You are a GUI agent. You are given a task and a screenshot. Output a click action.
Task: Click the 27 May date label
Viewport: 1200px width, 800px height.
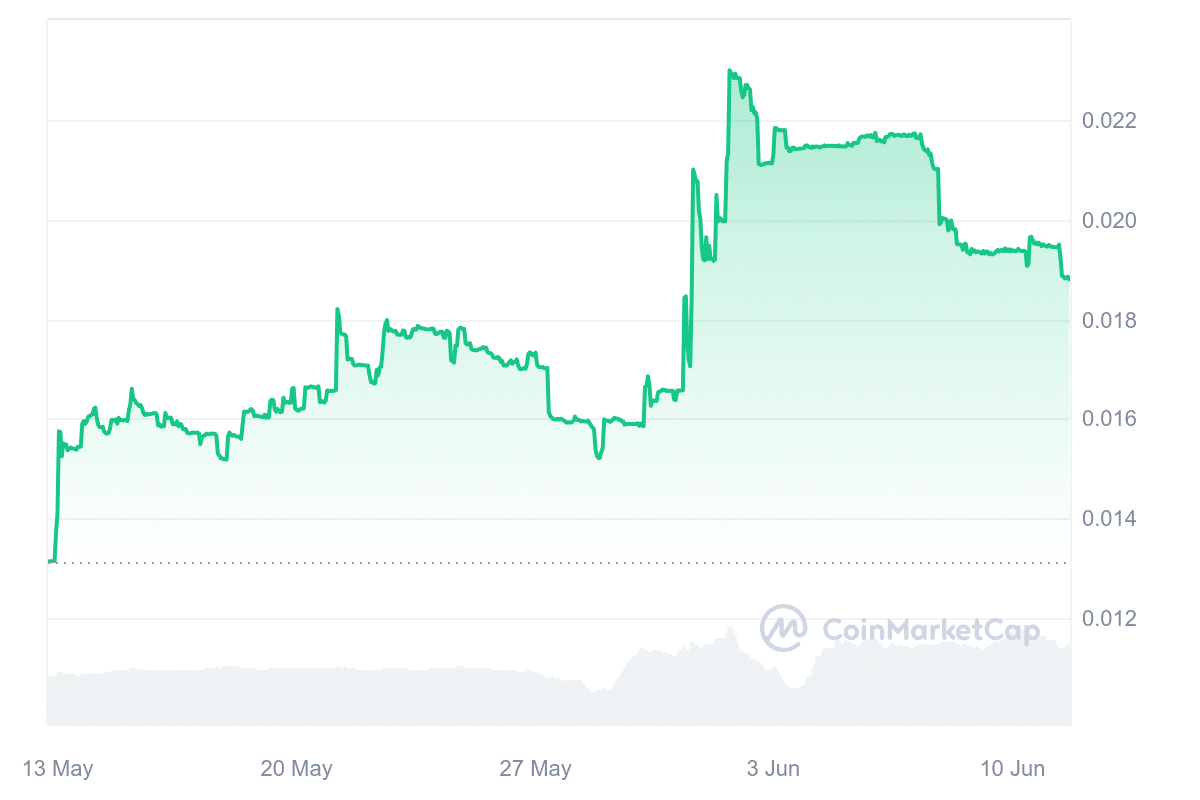pos(535,769)
